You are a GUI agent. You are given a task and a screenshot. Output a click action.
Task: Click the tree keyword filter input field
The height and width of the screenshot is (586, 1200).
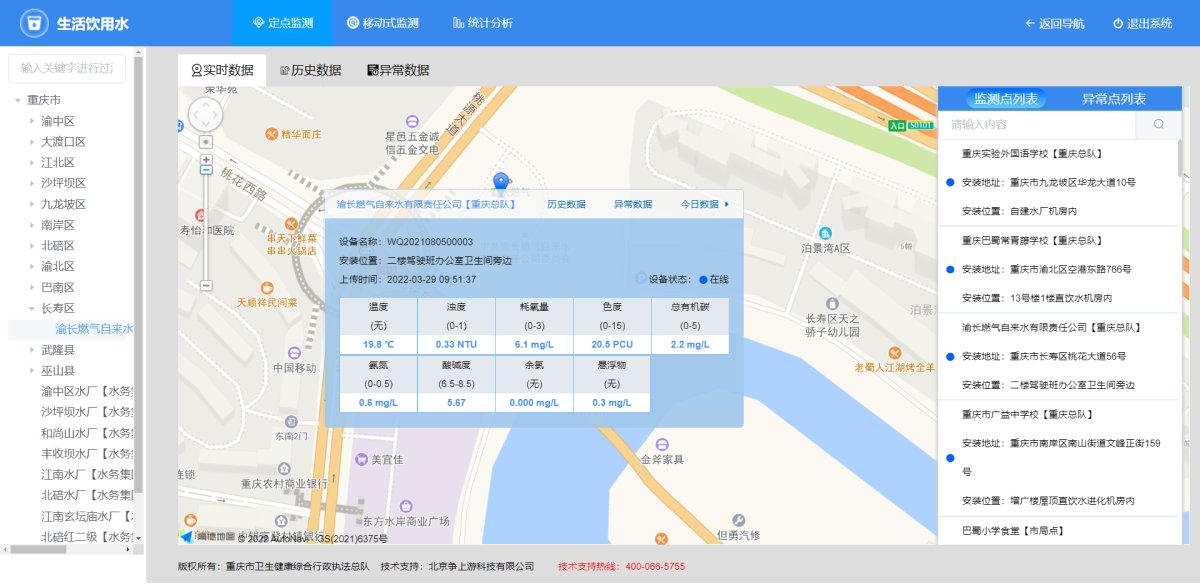coord(67,69)
